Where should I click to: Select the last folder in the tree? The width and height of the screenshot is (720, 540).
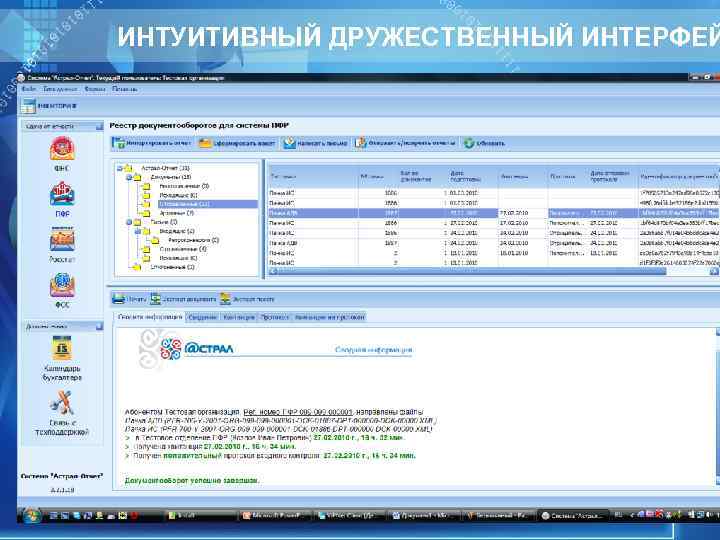coord(173,267)
